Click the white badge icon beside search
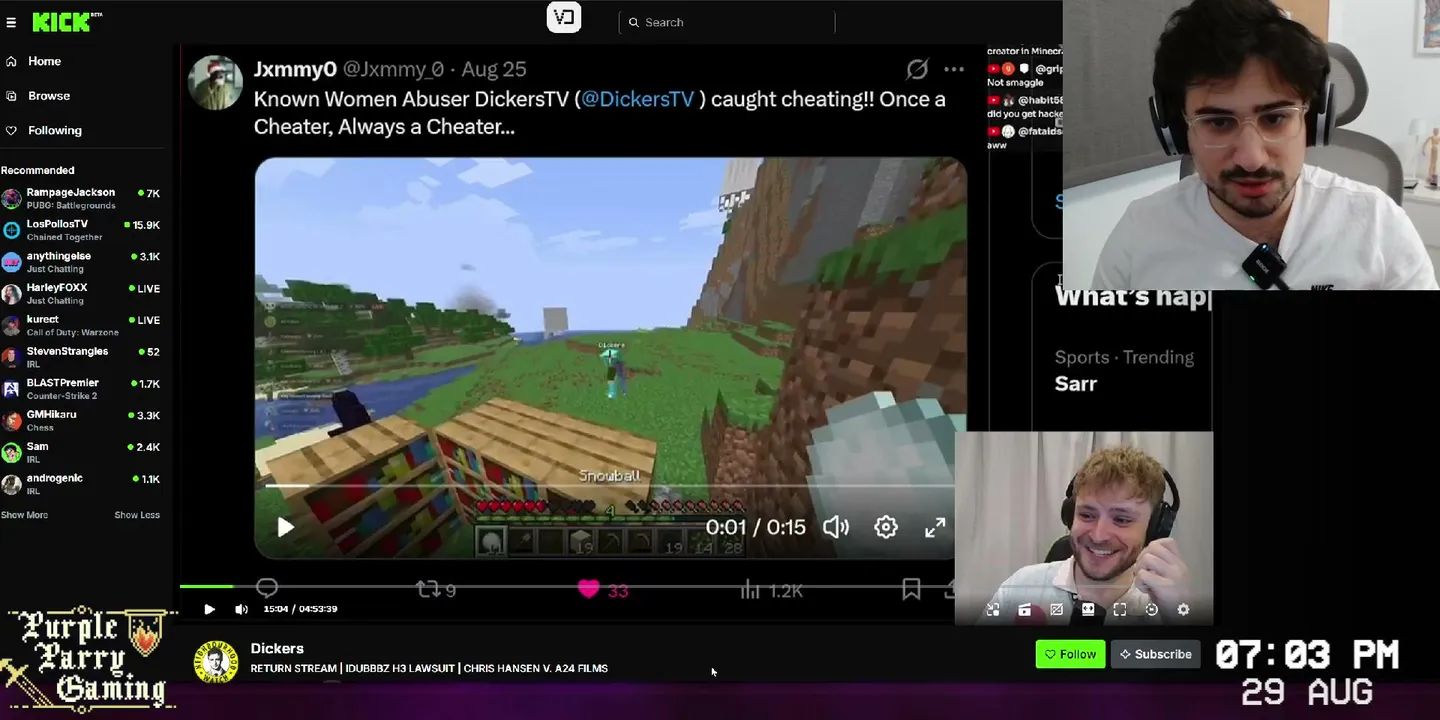 pyautogui.click(x=564, y=17)
